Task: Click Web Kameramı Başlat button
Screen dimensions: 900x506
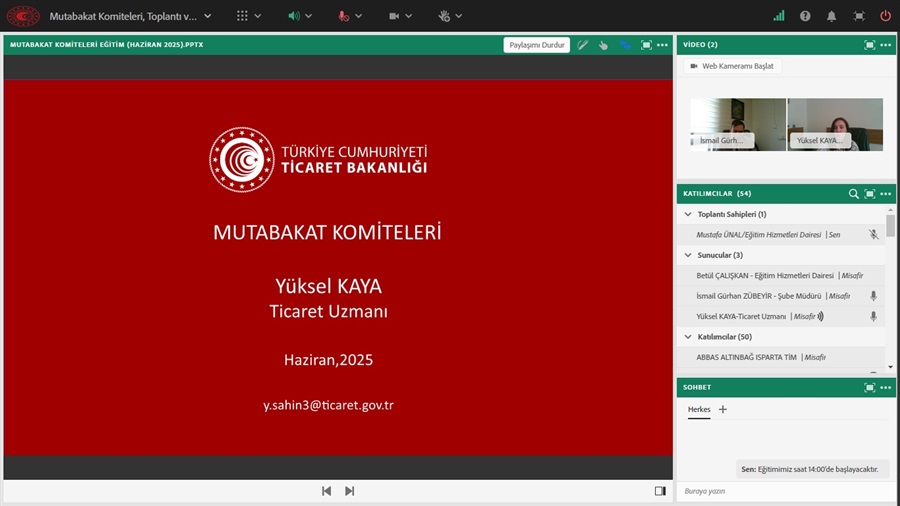Action: click(x=732, y=66)
